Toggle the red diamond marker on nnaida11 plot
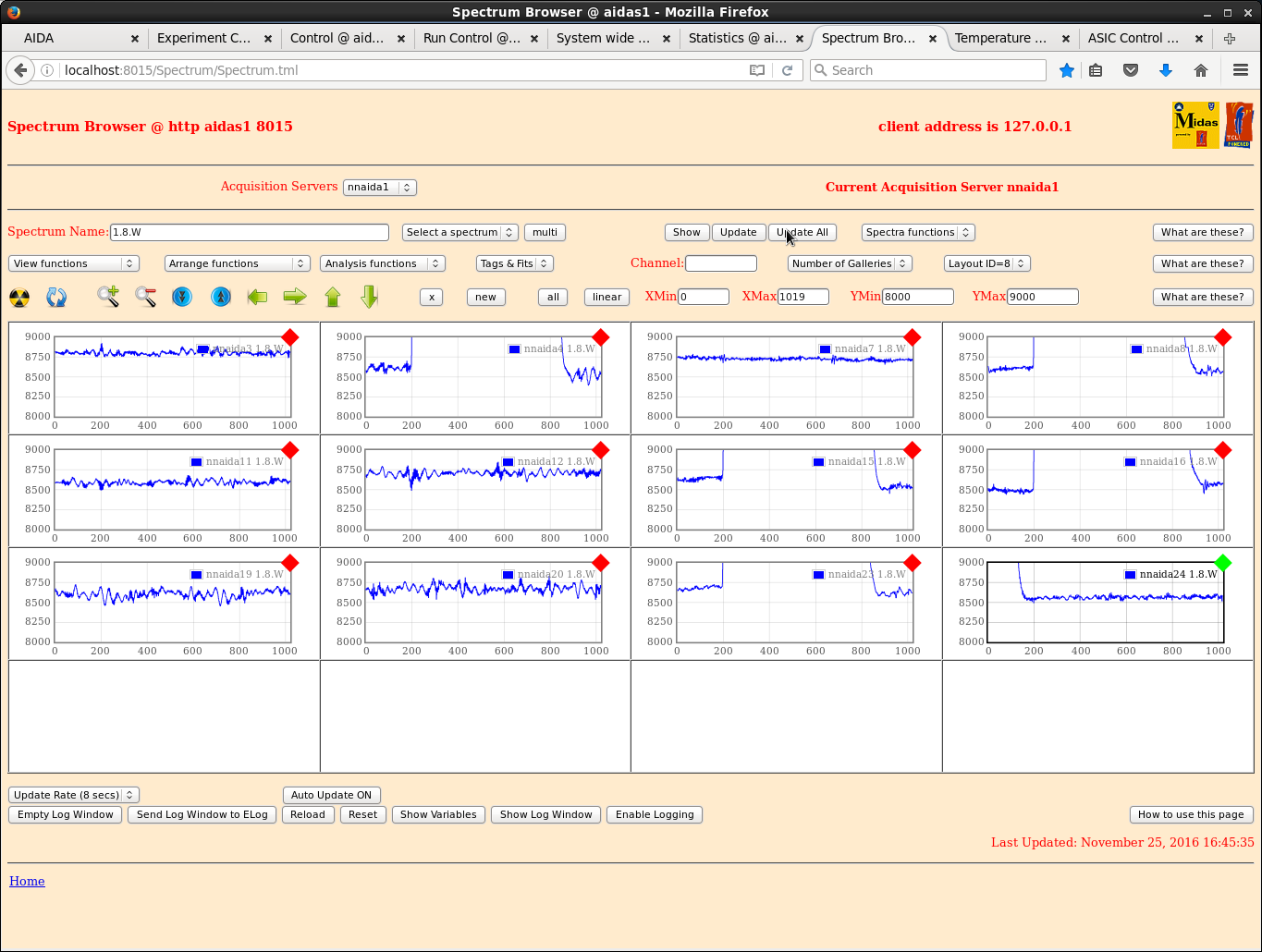The image size is (1262, 952). point(290,449)
